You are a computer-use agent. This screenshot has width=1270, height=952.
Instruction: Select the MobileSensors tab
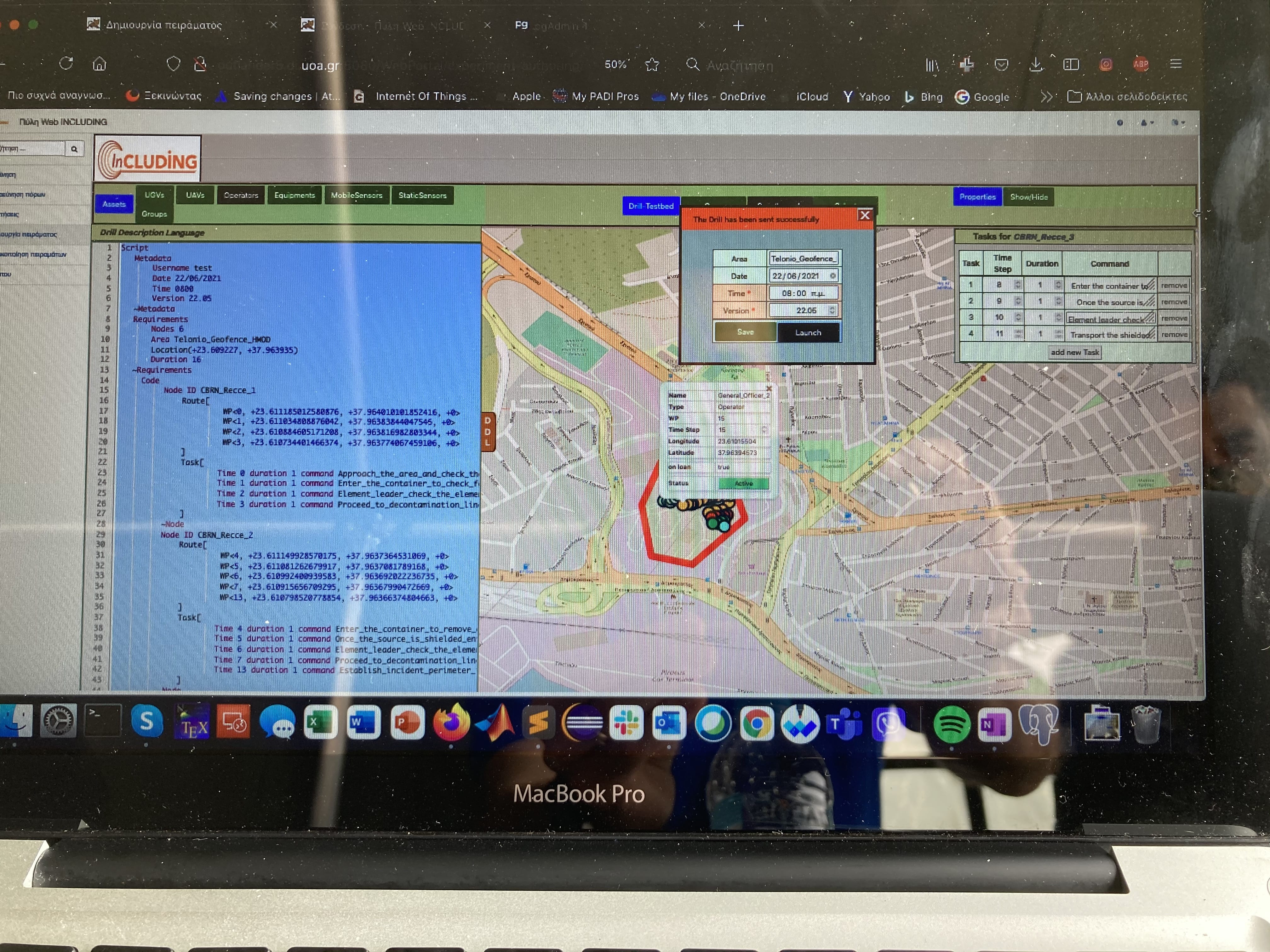pyautogui.click(x=357, y=196)
